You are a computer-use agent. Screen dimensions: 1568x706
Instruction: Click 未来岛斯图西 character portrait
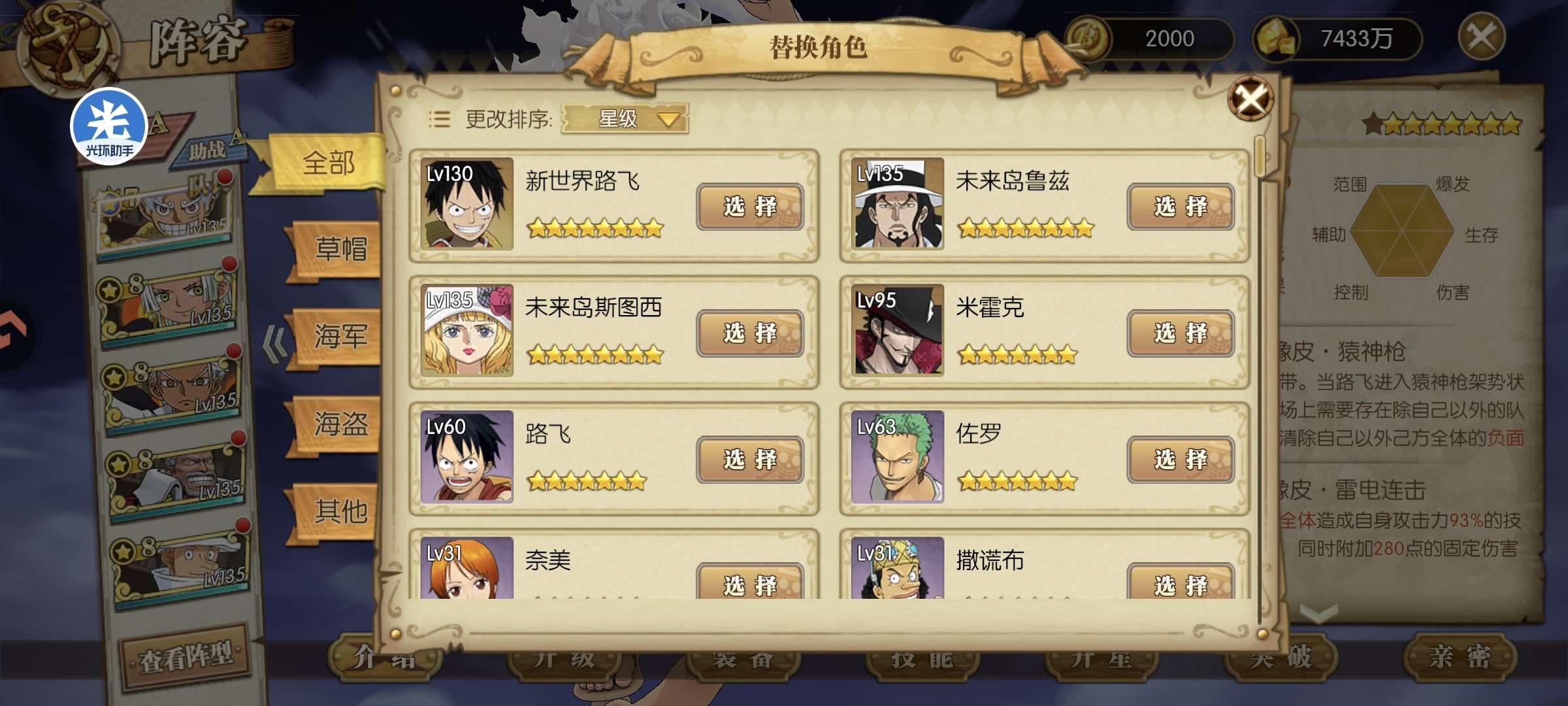pyautogui.click(x=466, y=329)
